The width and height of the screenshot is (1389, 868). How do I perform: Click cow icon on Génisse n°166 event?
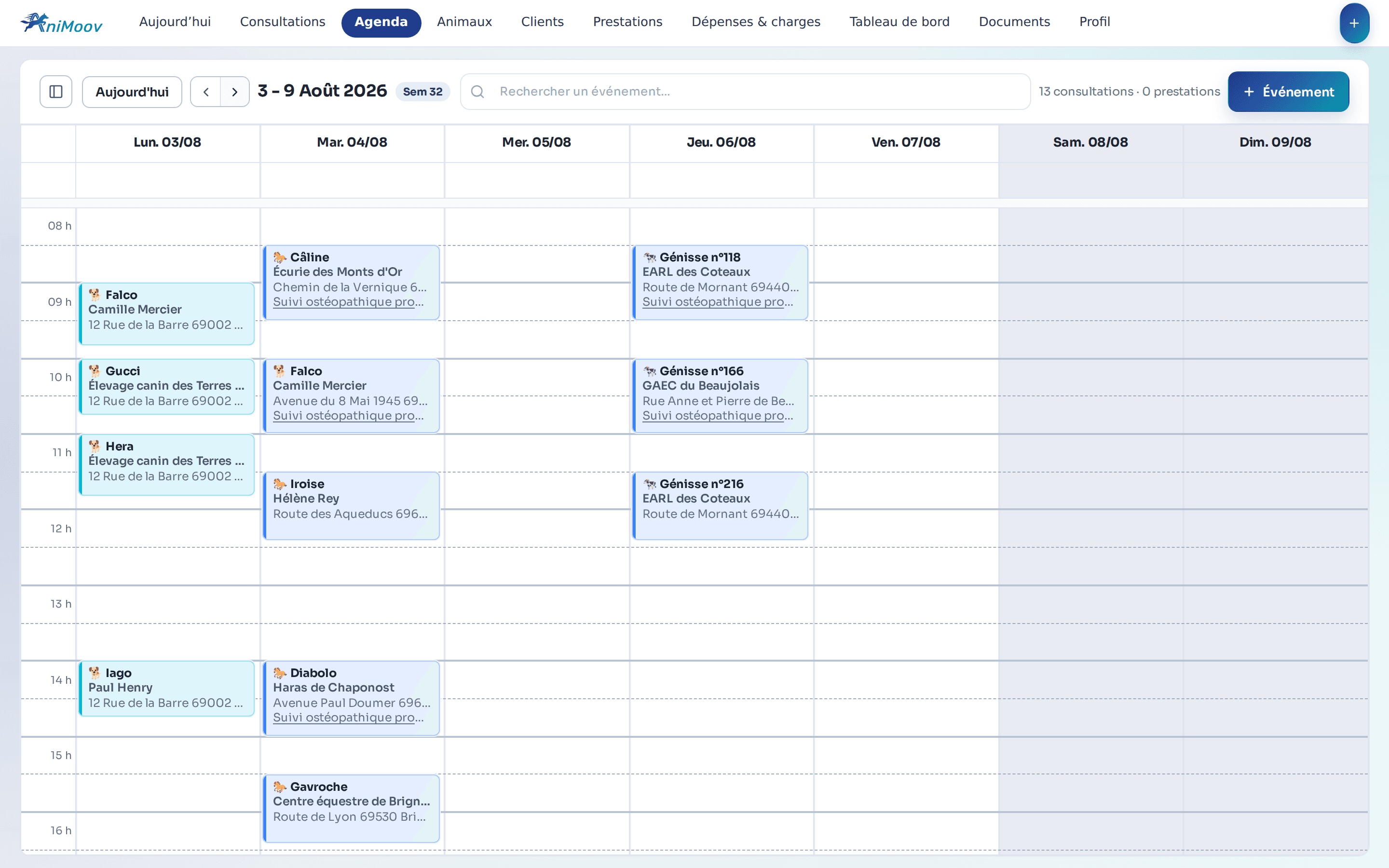pyautogui.click(x=649, y=371)
